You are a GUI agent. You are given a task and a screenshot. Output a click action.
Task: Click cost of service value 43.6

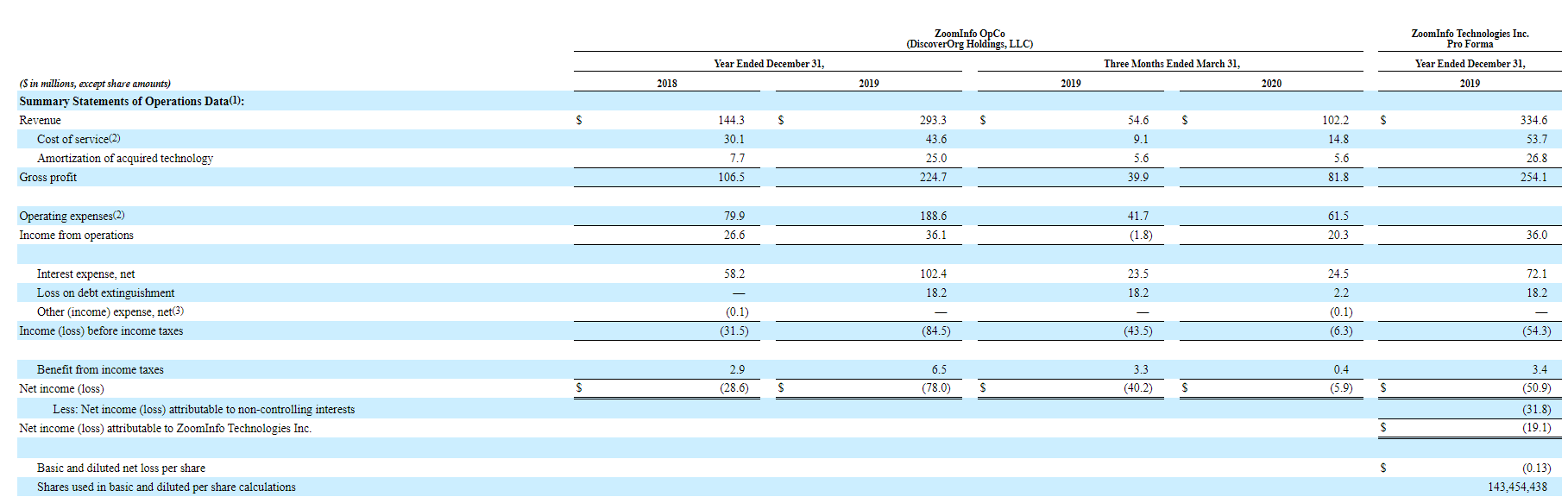(936, 139)
